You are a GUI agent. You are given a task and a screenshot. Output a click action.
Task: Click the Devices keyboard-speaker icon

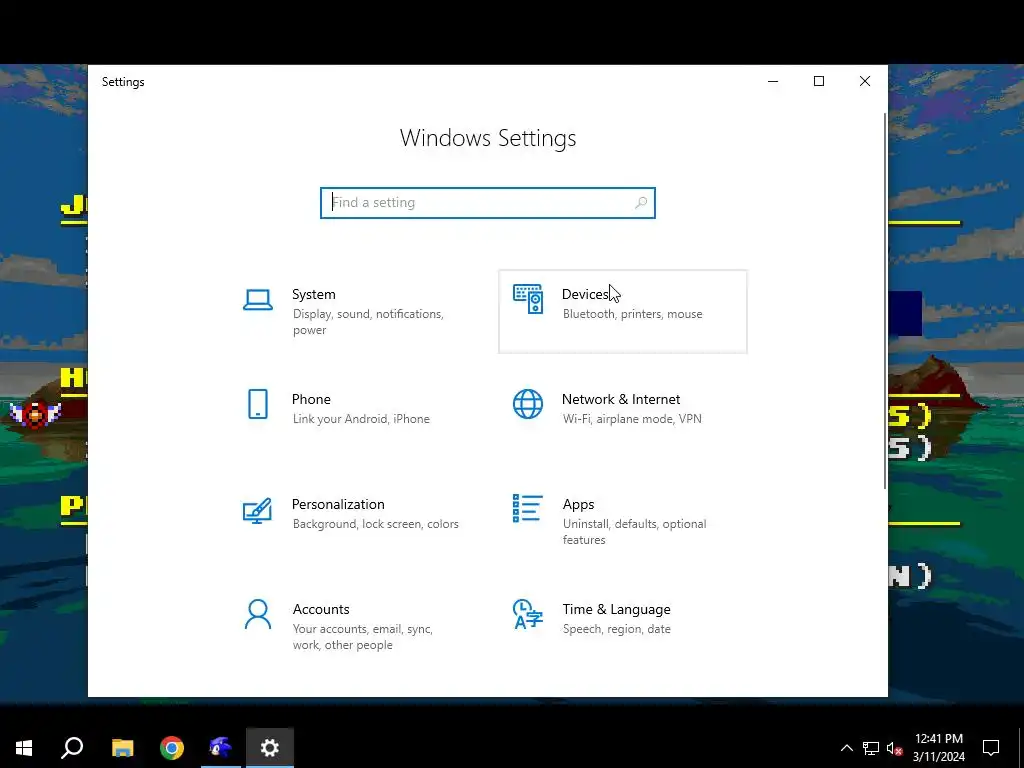[528, 299]
